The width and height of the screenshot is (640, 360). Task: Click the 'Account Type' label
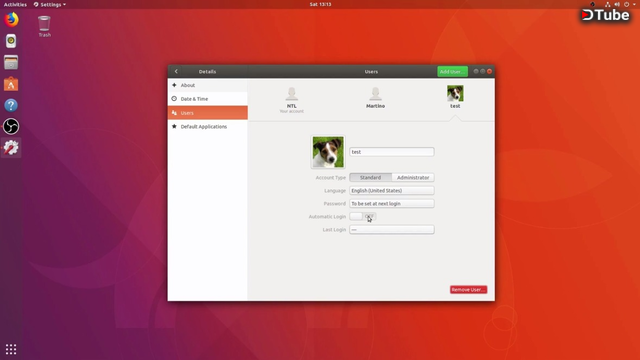click(x=331, y=178)
